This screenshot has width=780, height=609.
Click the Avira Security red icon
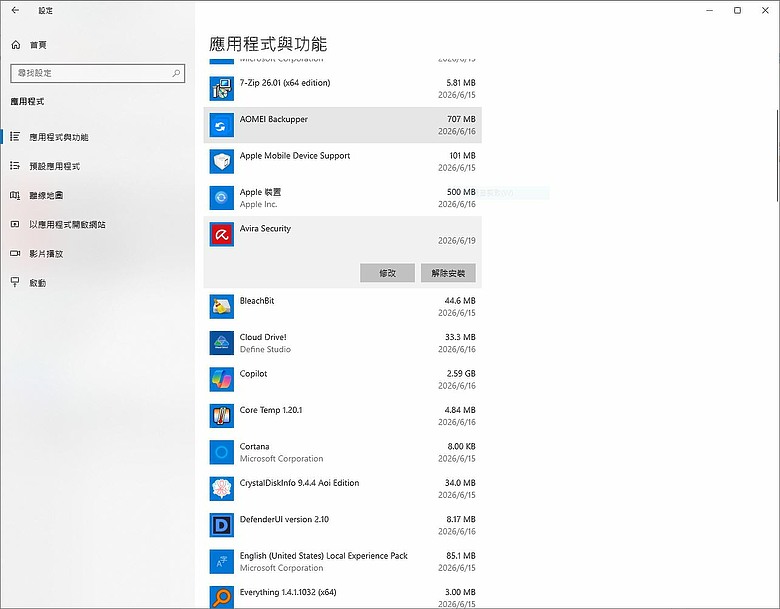221,234
